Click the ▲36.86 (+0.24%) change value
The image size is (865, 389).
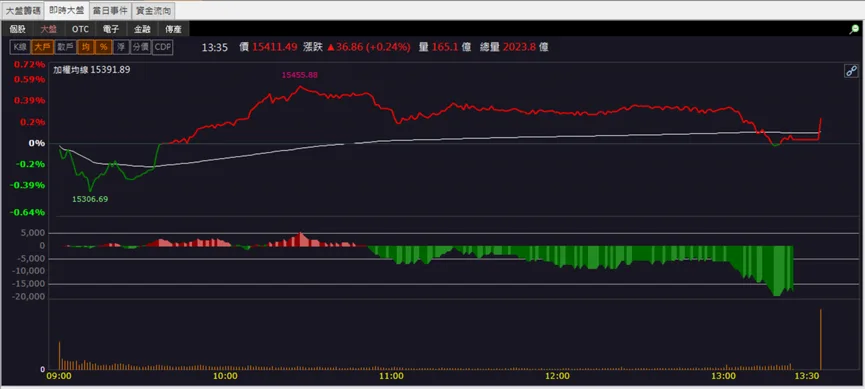[369, 47]
